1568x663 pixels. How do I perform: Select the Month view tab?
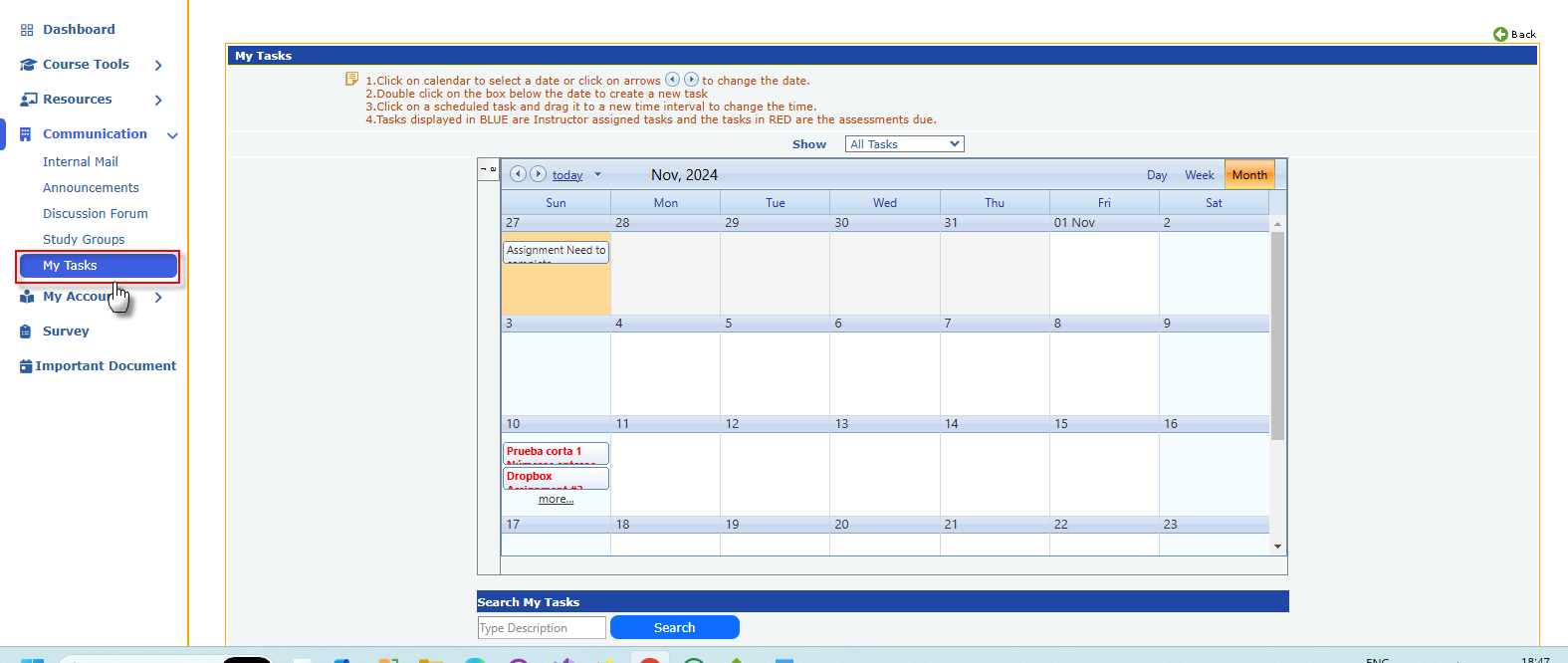(1249, 175)
